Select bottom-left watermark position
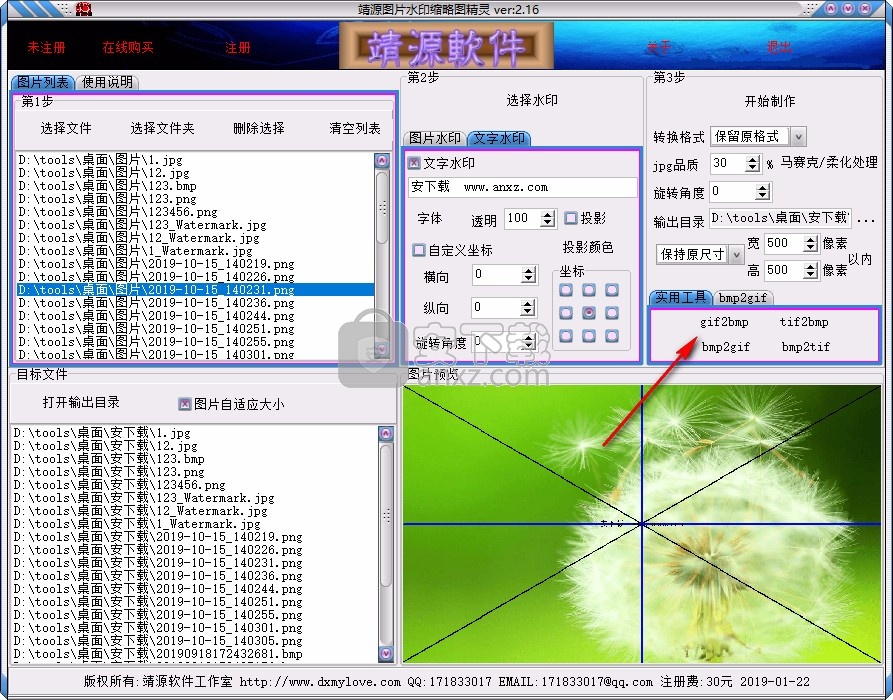Viewport: 893px width, 700px height. click(x=566, y=335)
